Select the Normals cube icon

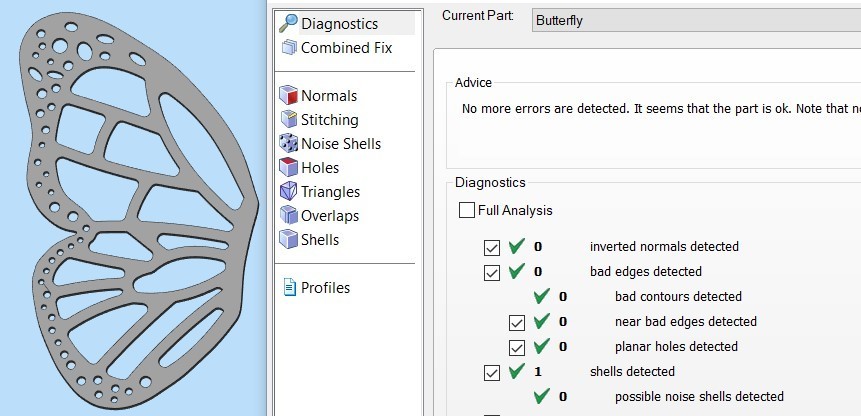[288, 96]
